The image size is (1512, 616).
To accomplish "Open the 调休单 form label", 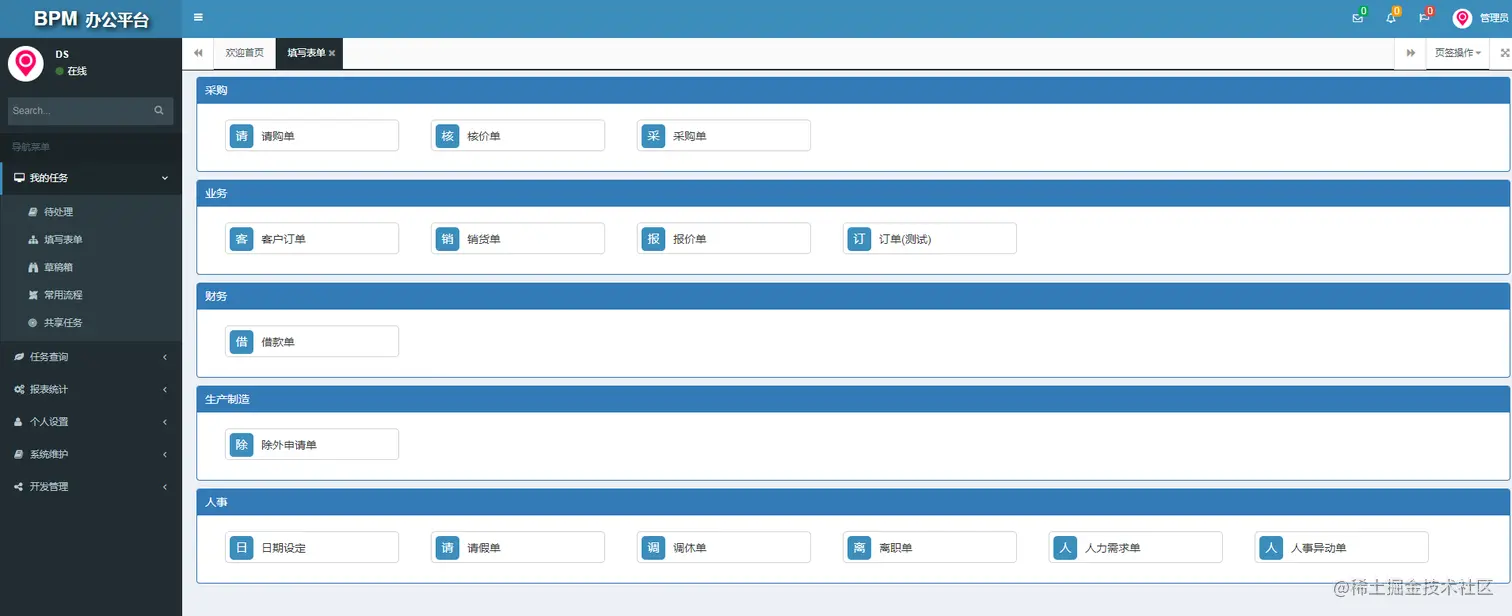I will point(690,548).
